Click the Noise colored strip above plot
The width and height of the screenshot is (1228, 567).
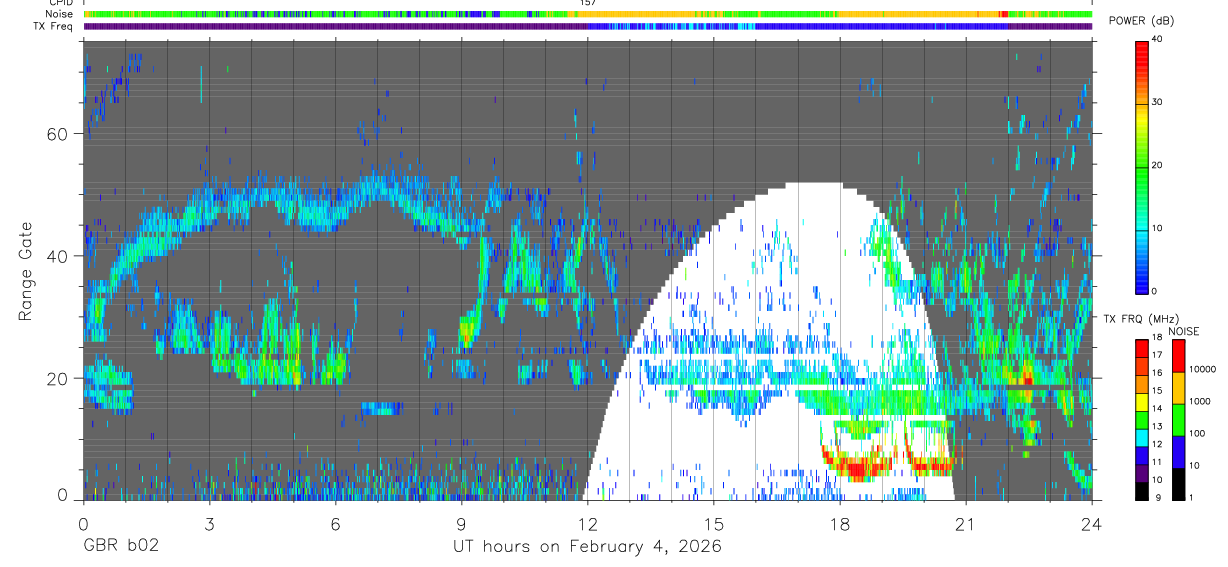(588, 14)
